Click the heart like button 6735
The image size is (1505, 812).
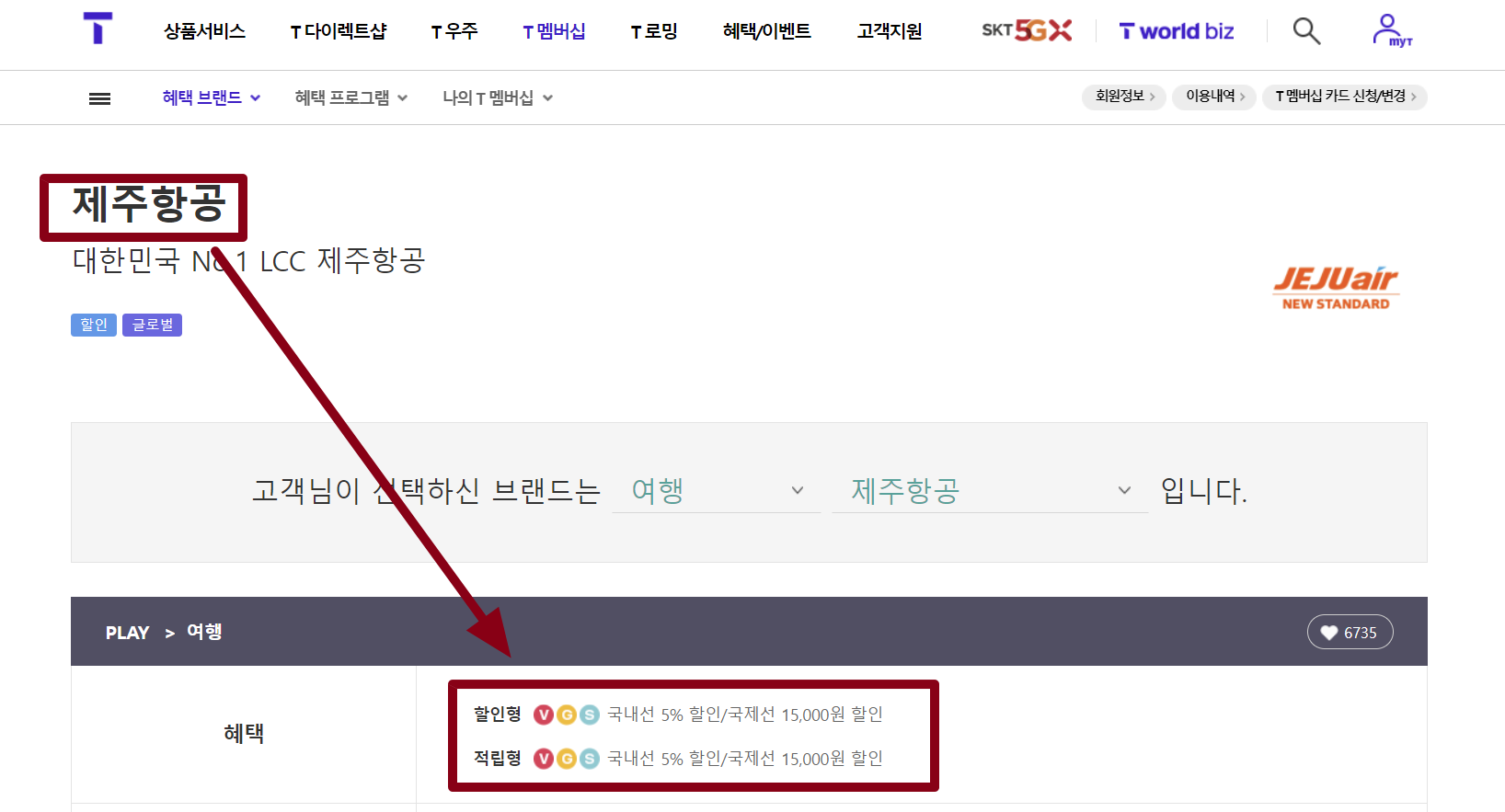pyautogui.click(x=1350, y=632)
